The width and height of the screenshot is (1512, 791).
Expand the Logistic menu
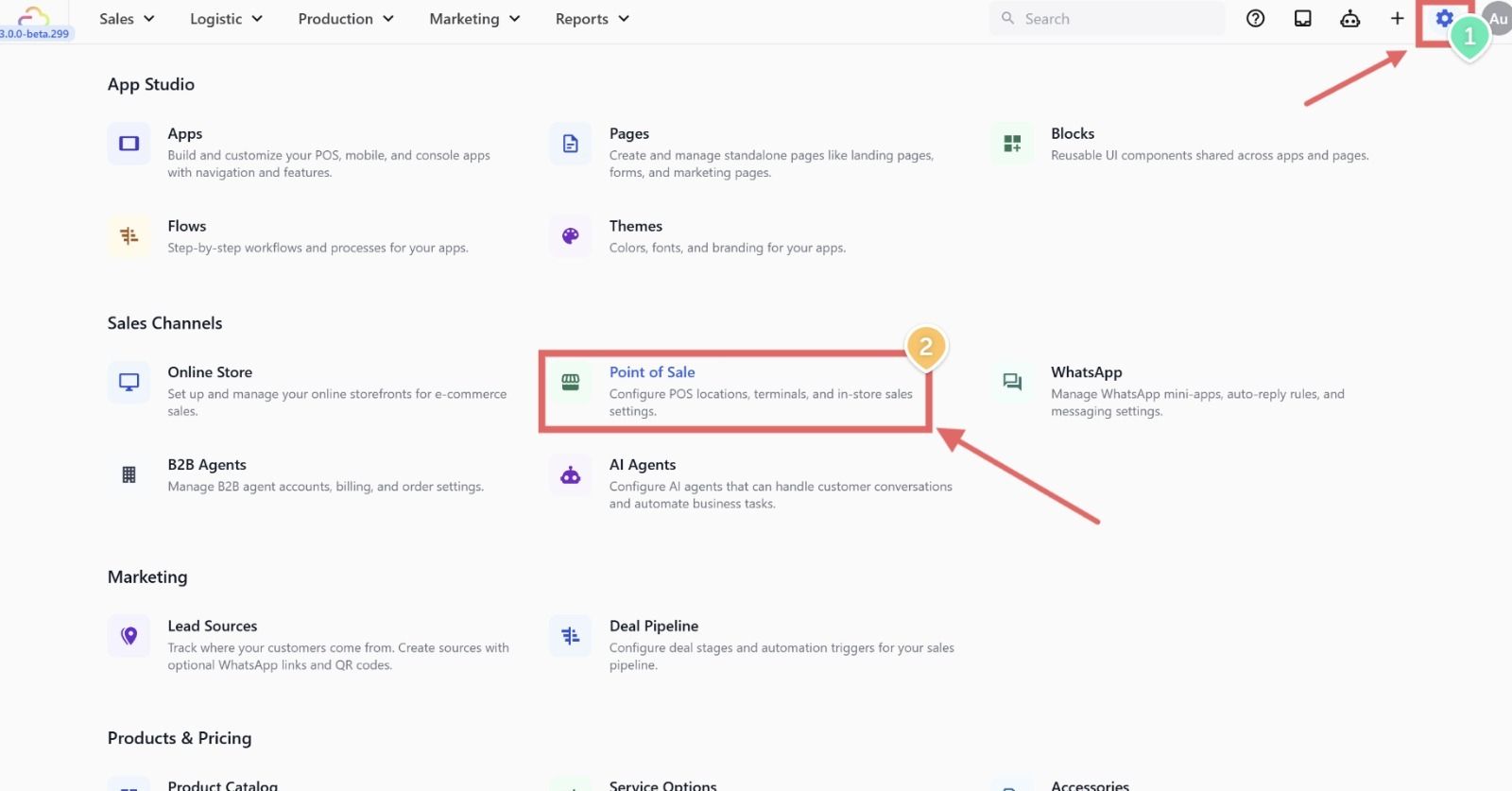point(226,19)
